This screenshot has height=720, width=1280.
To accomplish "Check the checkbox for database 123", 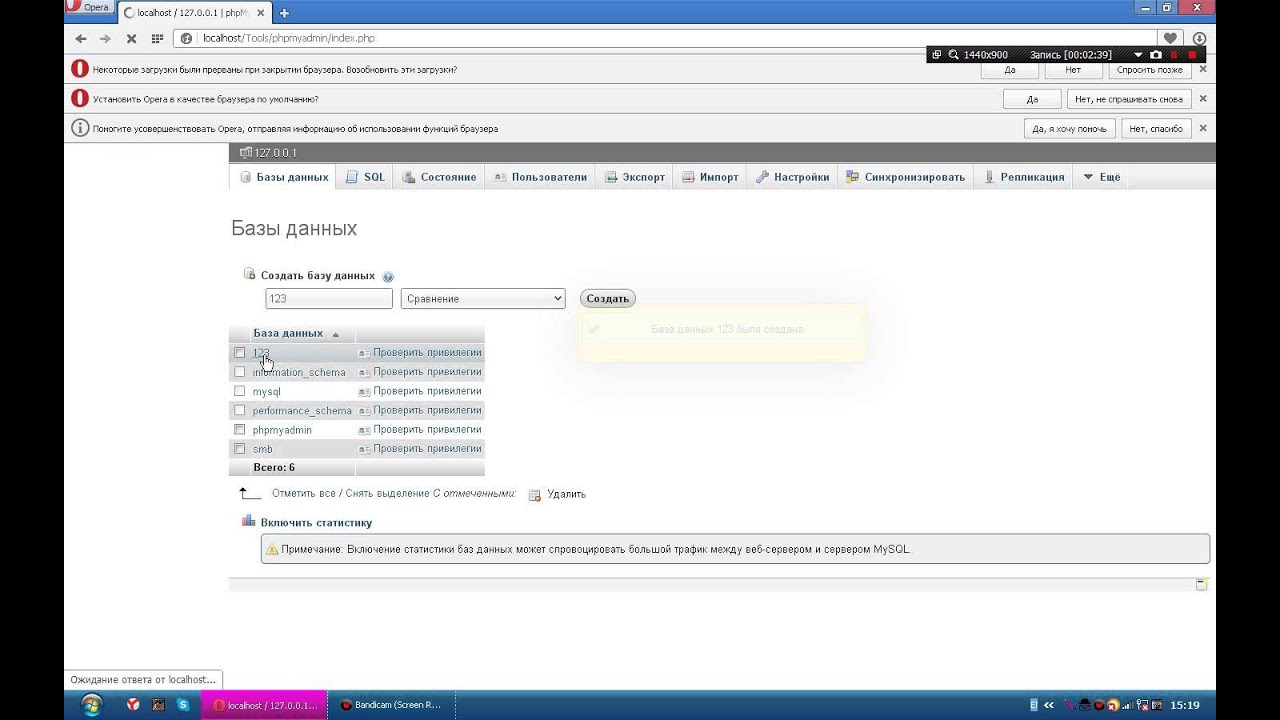I will pyautogui.click(x=239, y=353).
